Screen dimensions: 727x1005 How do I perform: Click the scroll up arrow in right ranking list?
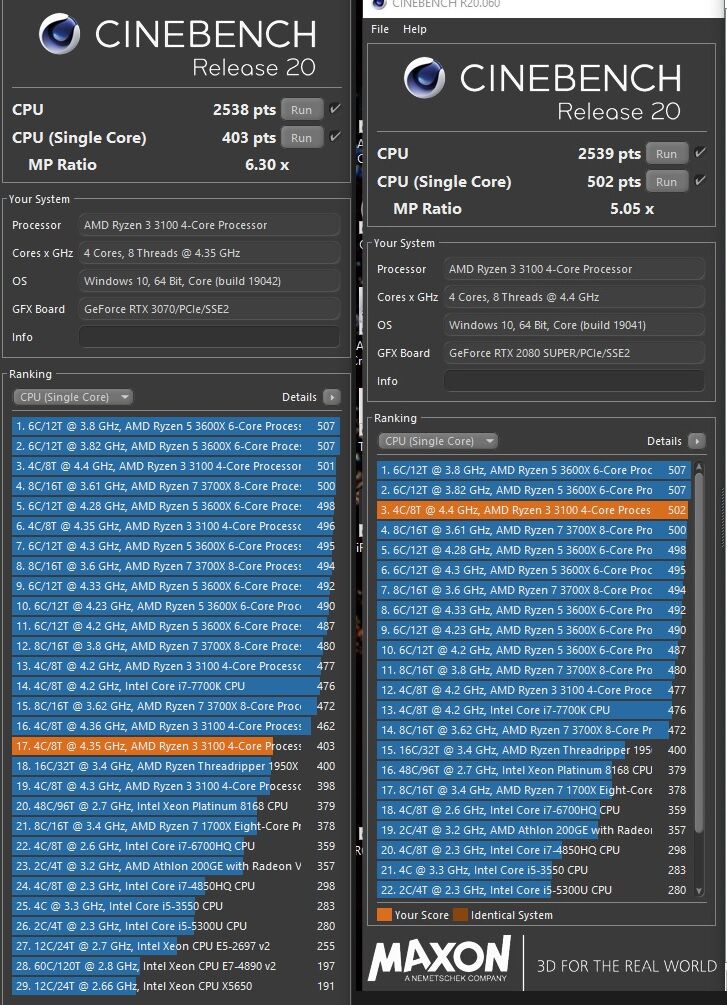[699, 467]
